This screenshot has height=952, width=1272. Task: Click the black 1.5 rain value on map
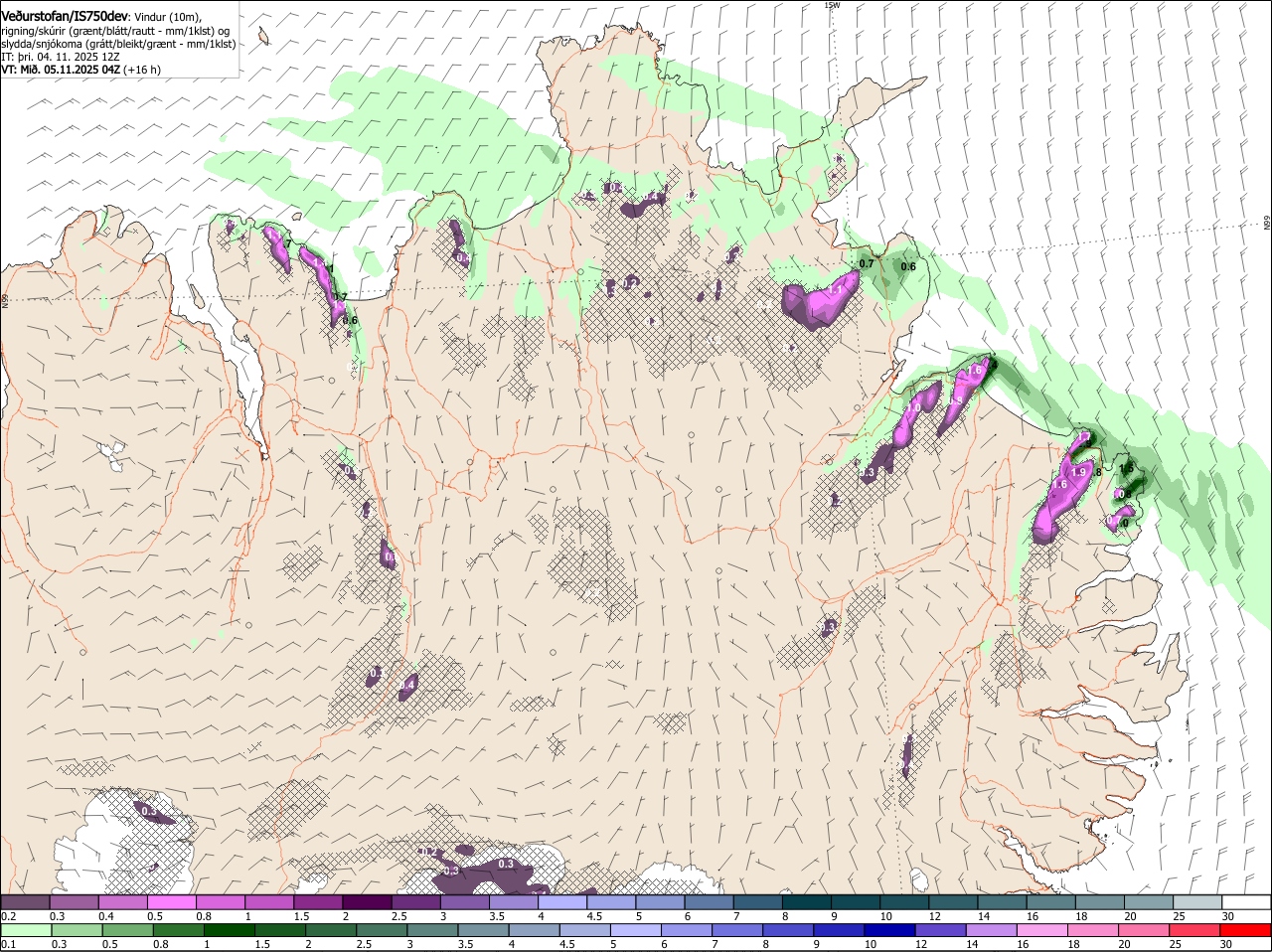click(1126, 468)
